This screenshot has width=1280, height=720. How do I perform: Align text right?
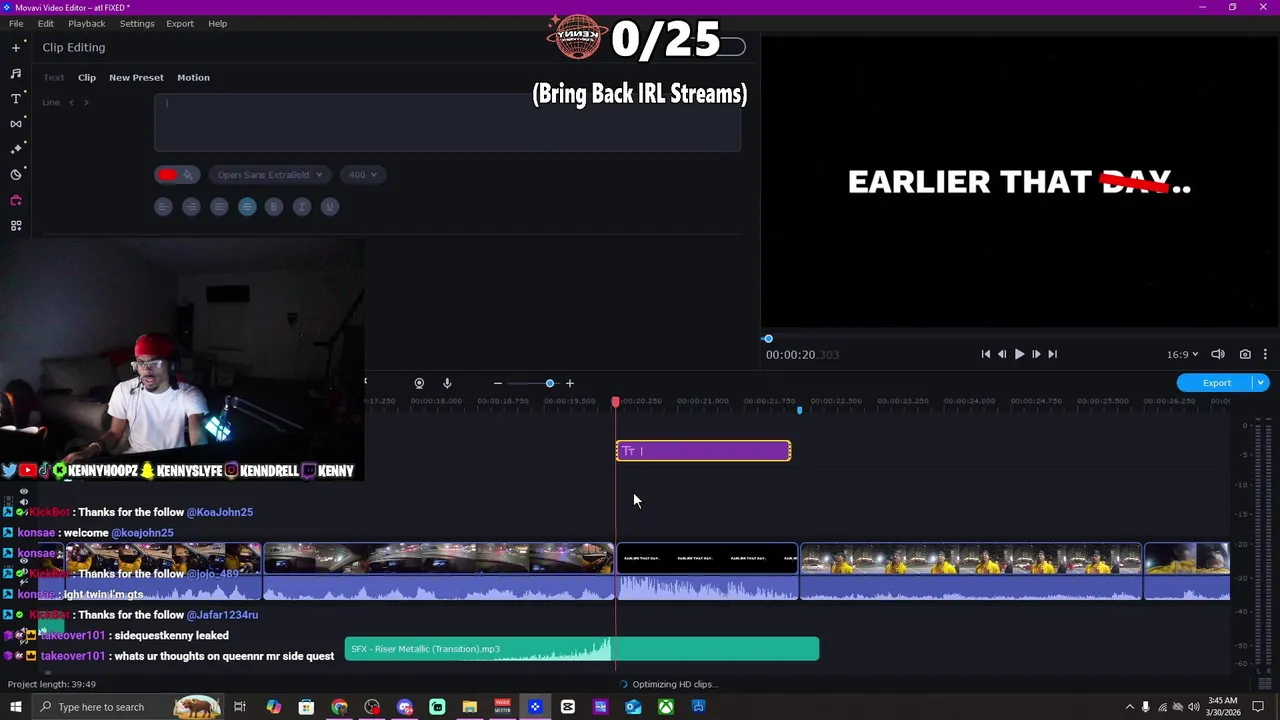pyautogui.click(x=191, y=207)
